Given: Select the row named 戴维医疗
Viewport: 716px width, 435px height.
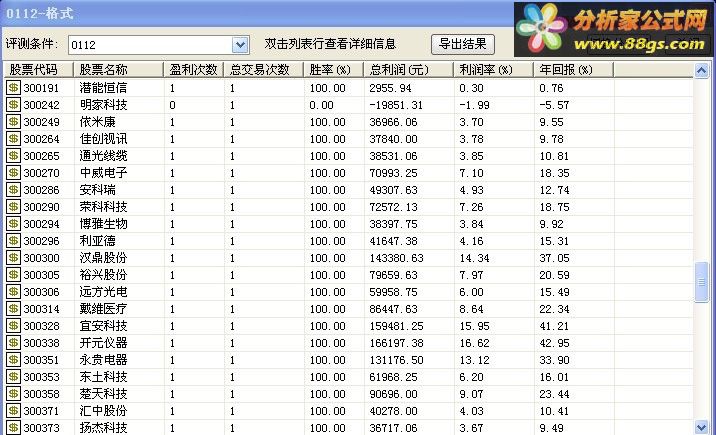Looking at the screenshot, I should pyautogui.click(x=349, y=309).
